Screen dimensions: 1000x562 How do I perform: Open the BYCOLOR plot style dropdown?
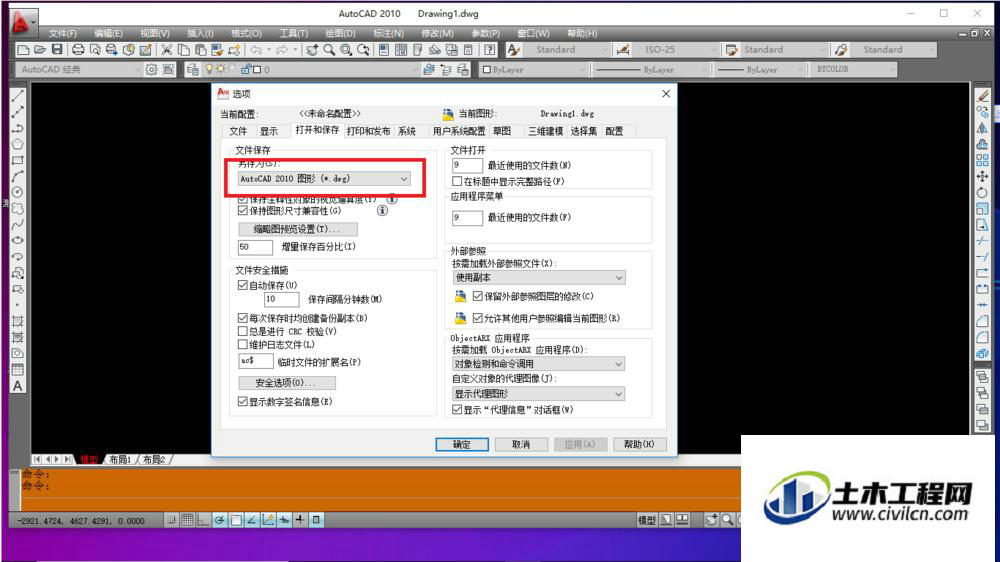tap(853, 70)
